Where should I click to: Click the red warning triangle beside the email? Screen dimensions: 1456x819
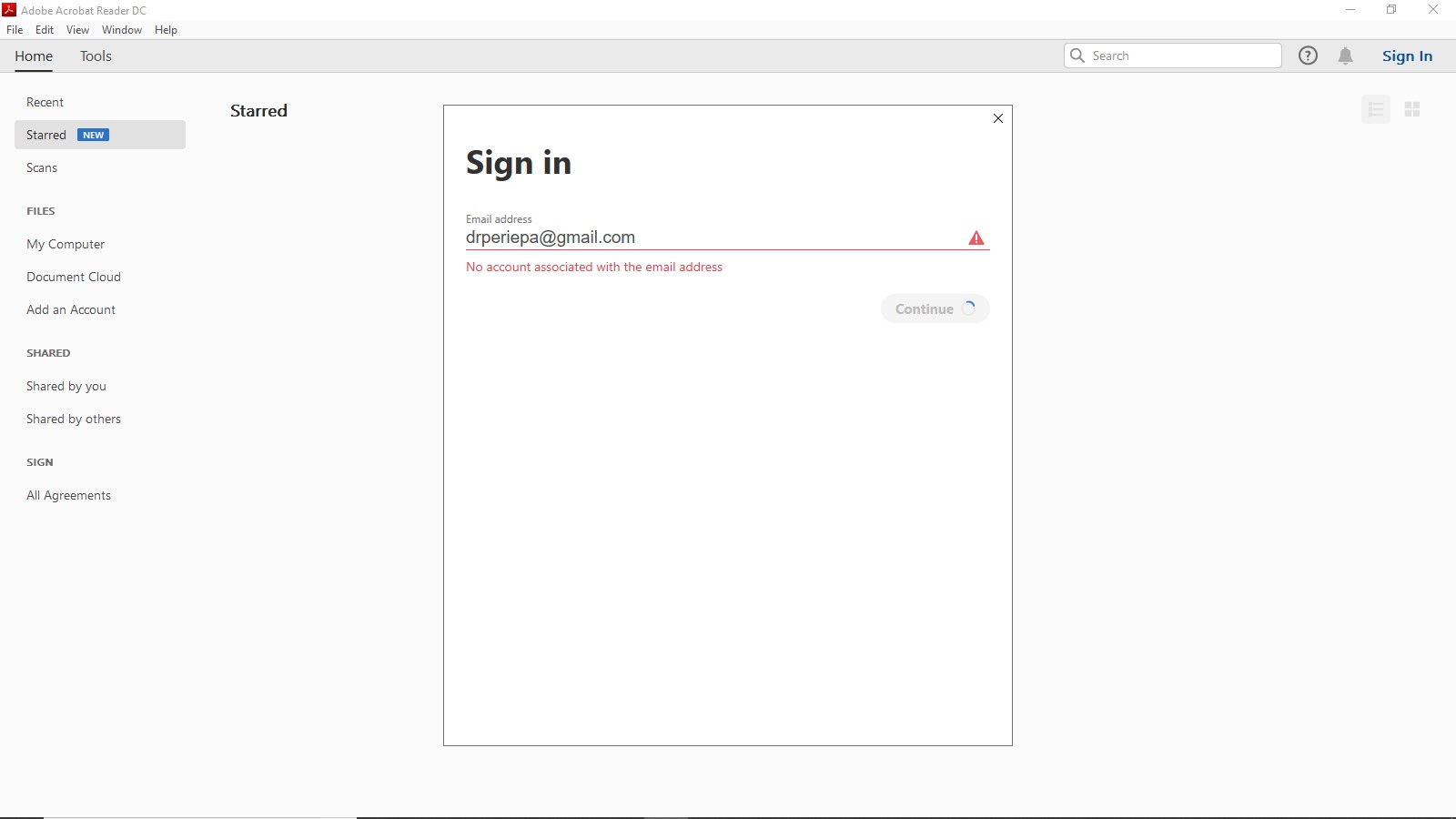coord(976,238)
